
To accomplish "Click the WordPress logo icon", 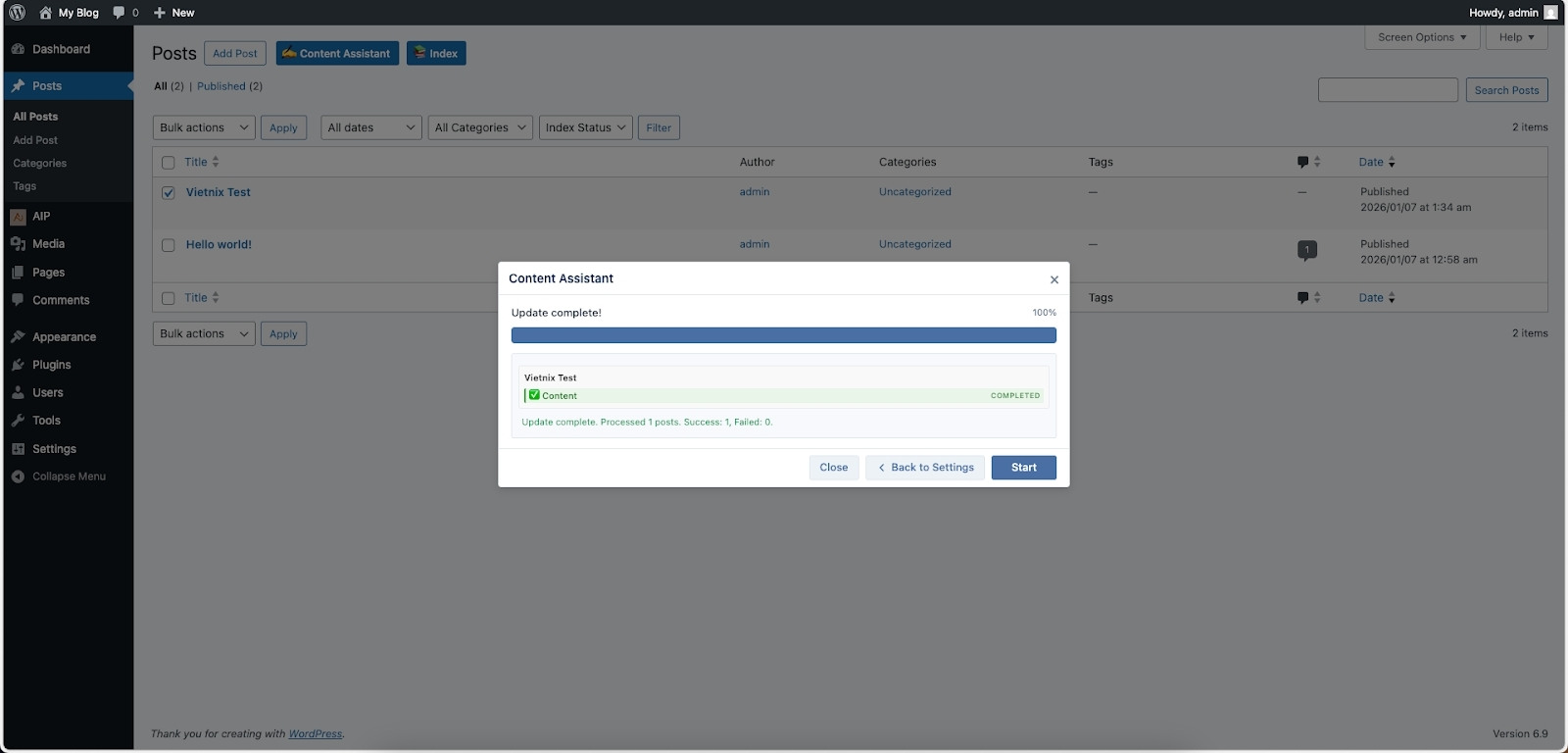I will [17, 13].
